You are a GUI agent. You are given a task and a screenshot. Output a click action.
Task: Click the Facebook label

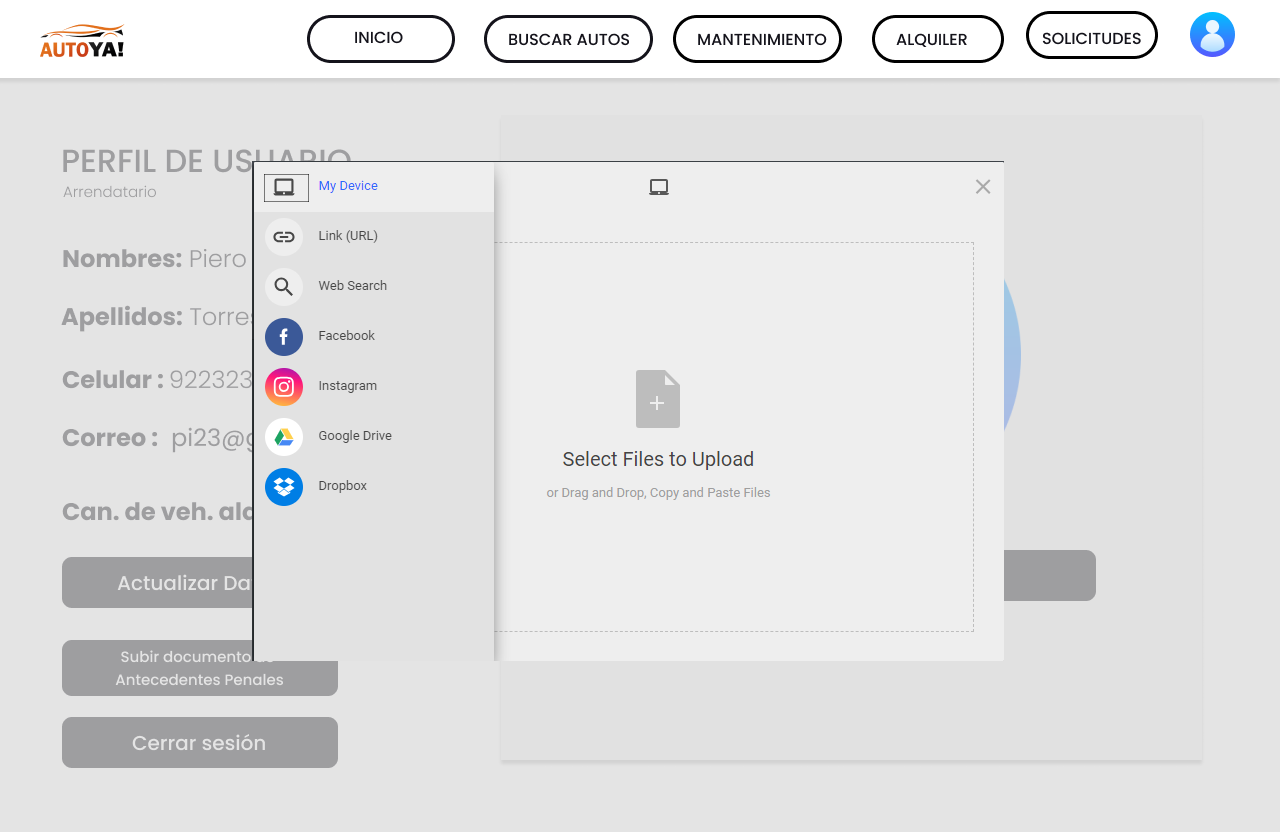pos(347,336)
